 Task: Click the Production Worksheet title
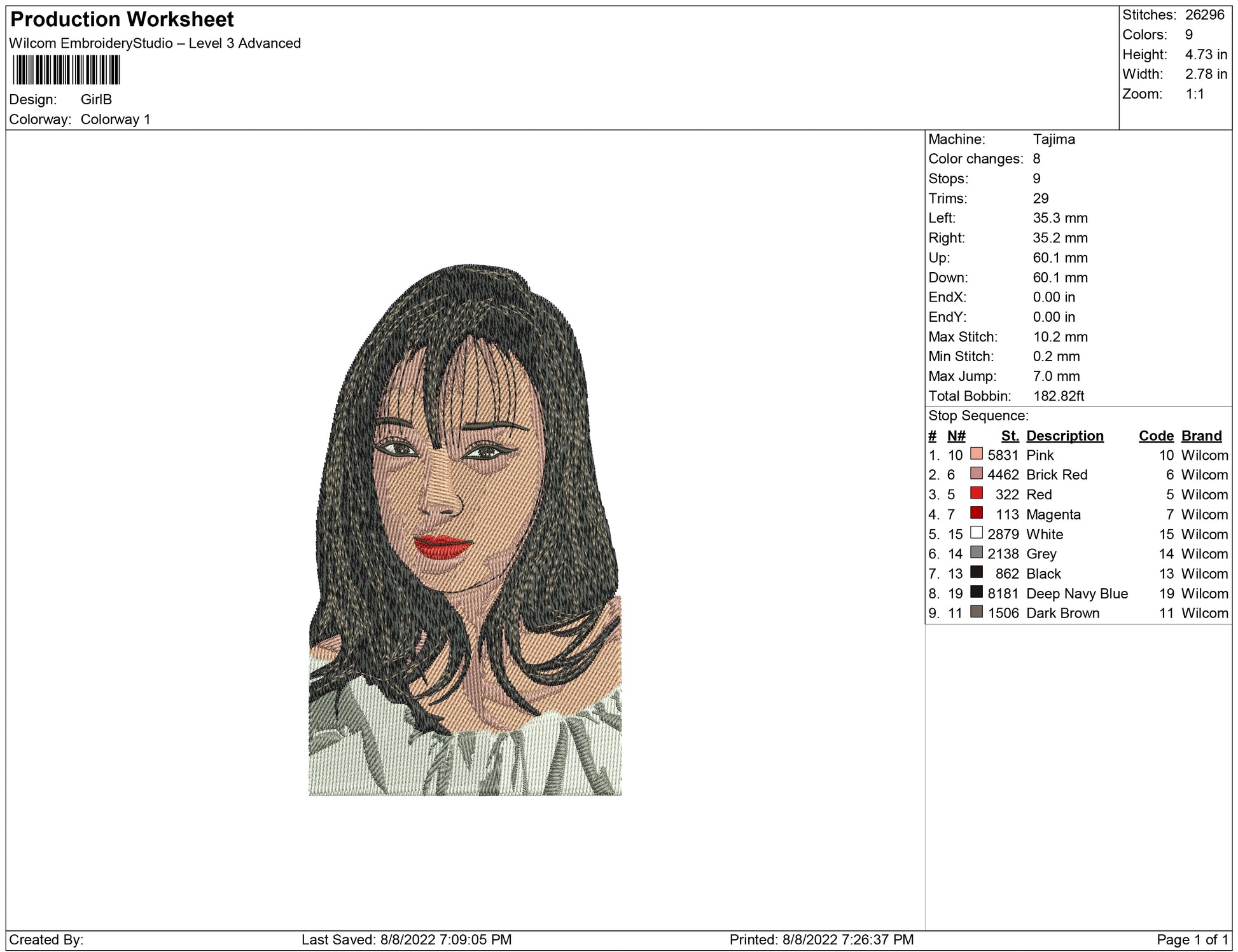[x=122, y=20]
